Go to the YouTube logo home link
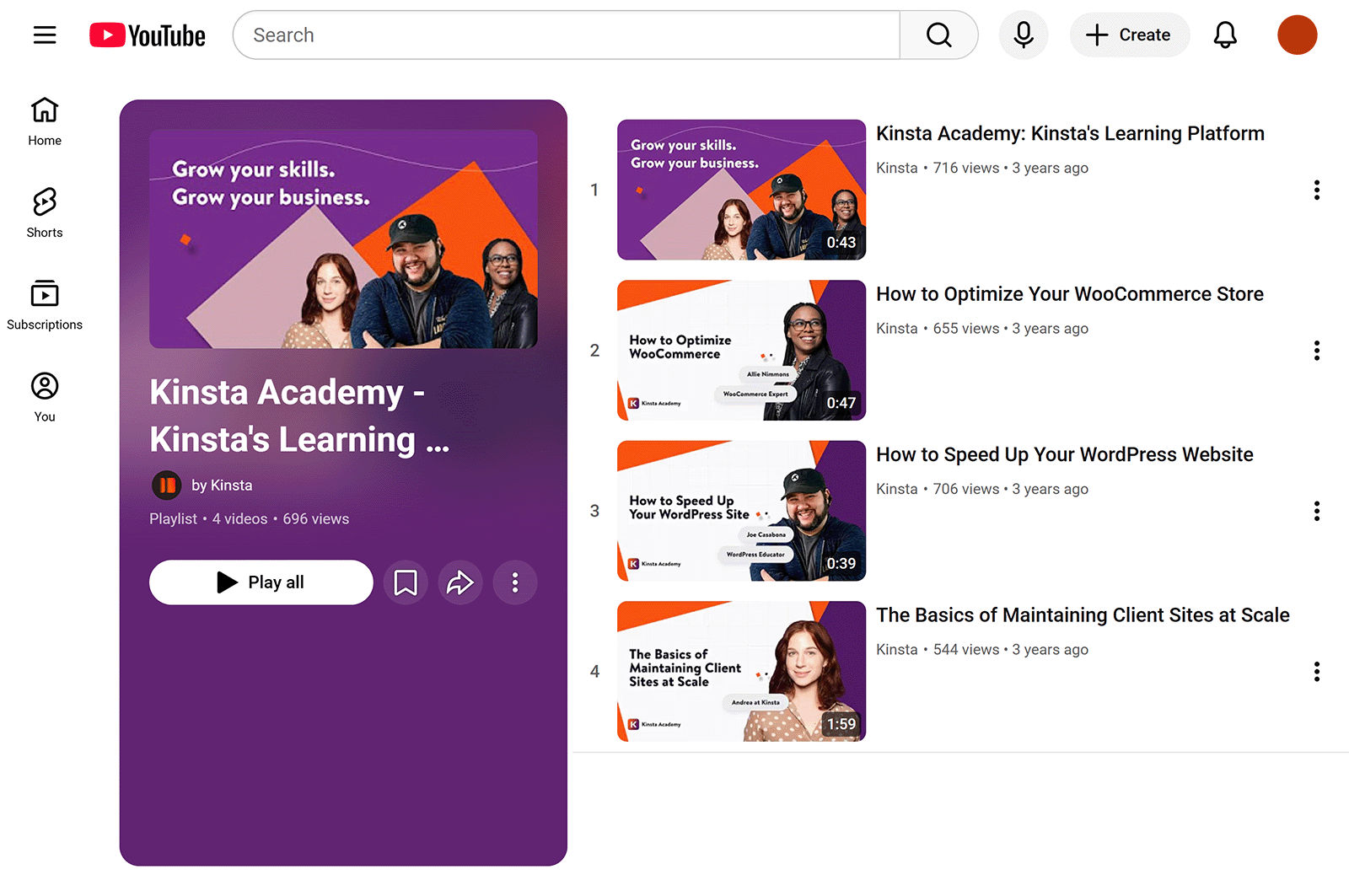This screenshot has width=1349, height=896. coord(148,35)
